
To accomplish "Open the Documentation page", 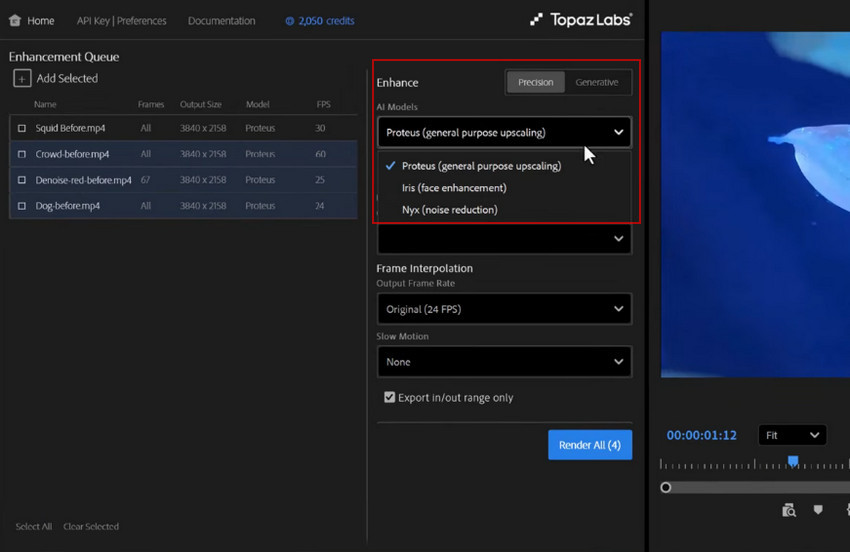I will click(221, 21).
